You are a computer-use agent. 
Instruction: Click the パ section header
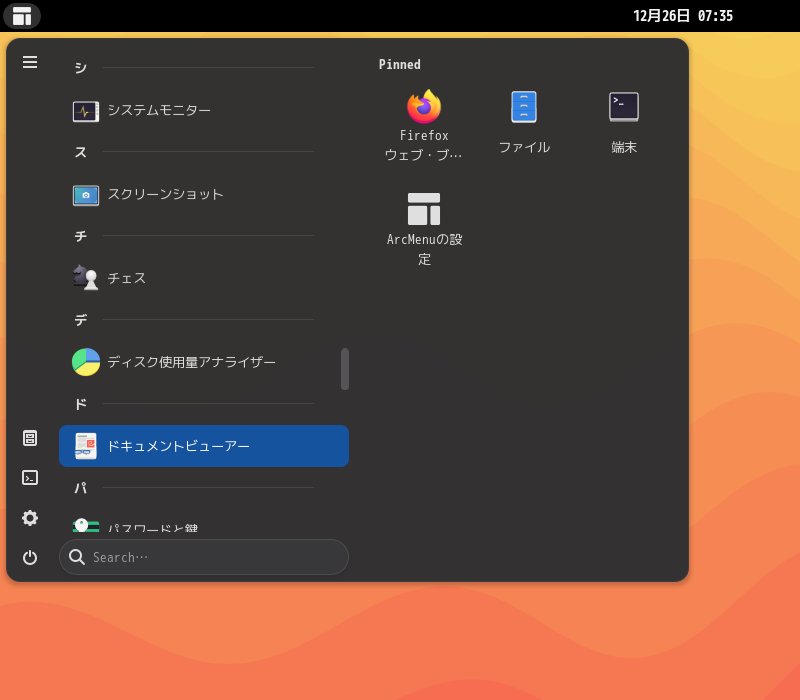click(81, 488)
